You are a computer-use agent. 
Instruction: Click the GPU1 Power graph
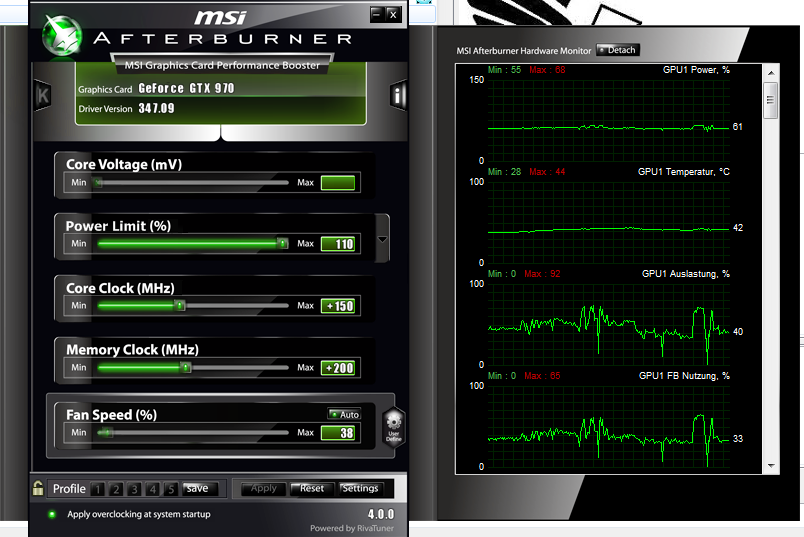[609, 120]
